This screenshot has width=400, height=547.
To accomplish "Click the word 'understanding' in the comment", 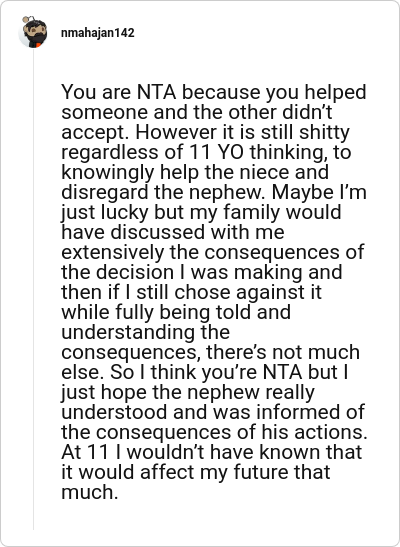I will pos(128,332).
